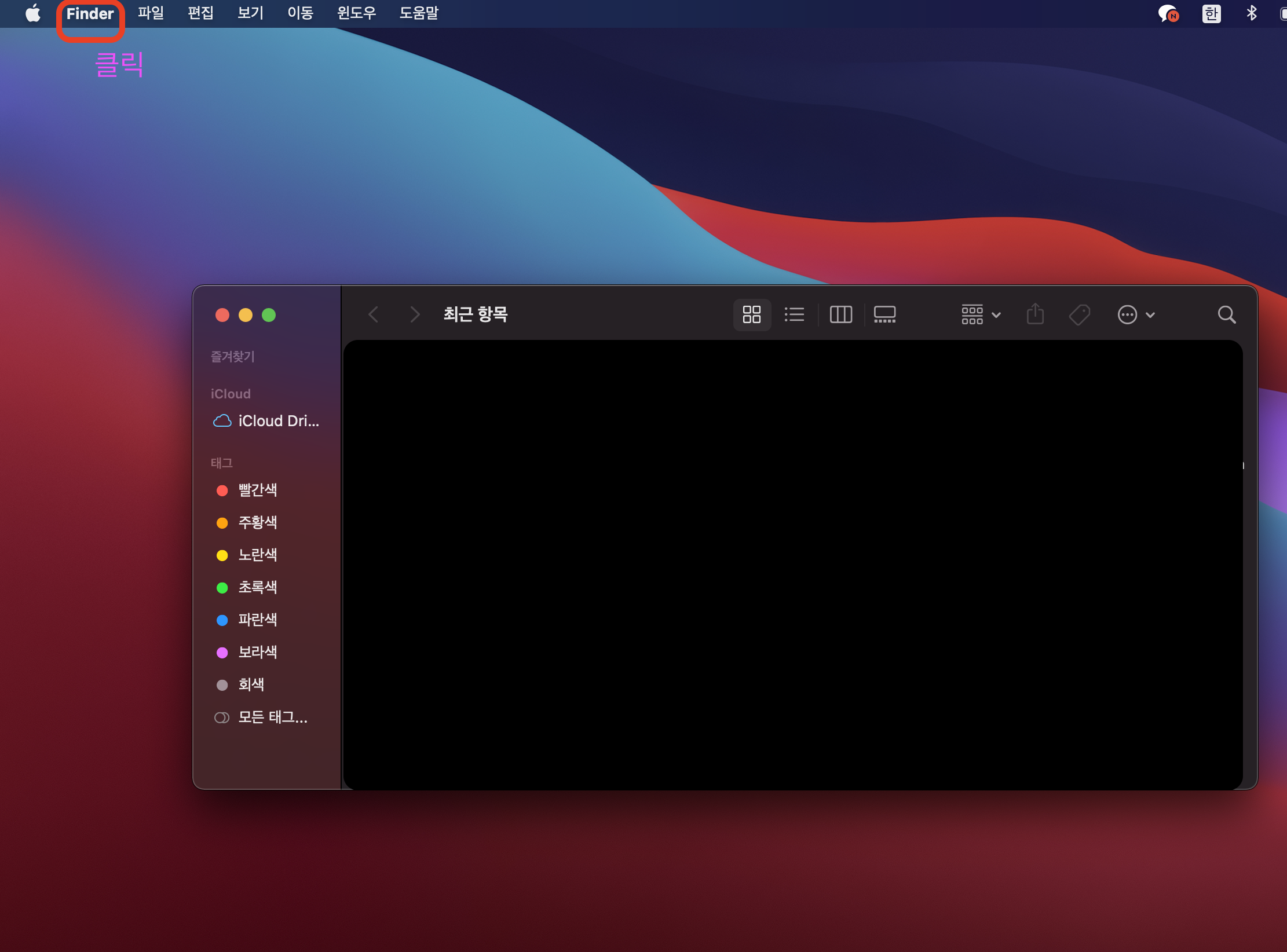Switch to list view
The image size is (1287, 952).
pyautogui.click(x=794, y=314)
